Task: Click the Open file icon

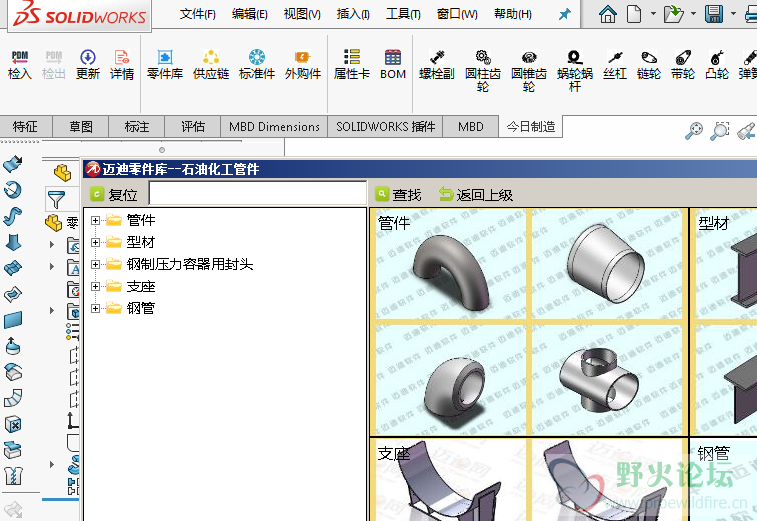Action: [673, 14]
